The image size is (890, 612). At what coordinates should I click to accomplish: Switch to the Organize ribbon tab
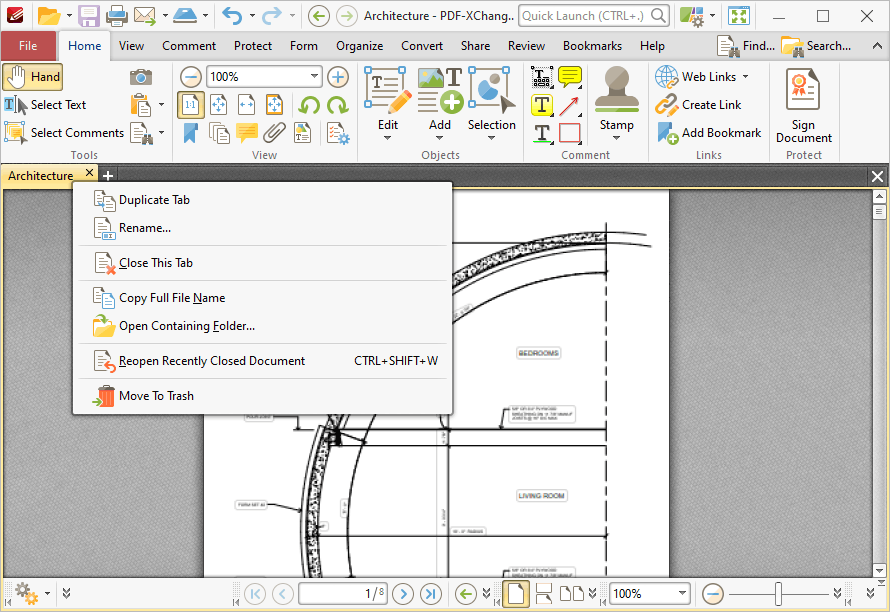[359, 46]
